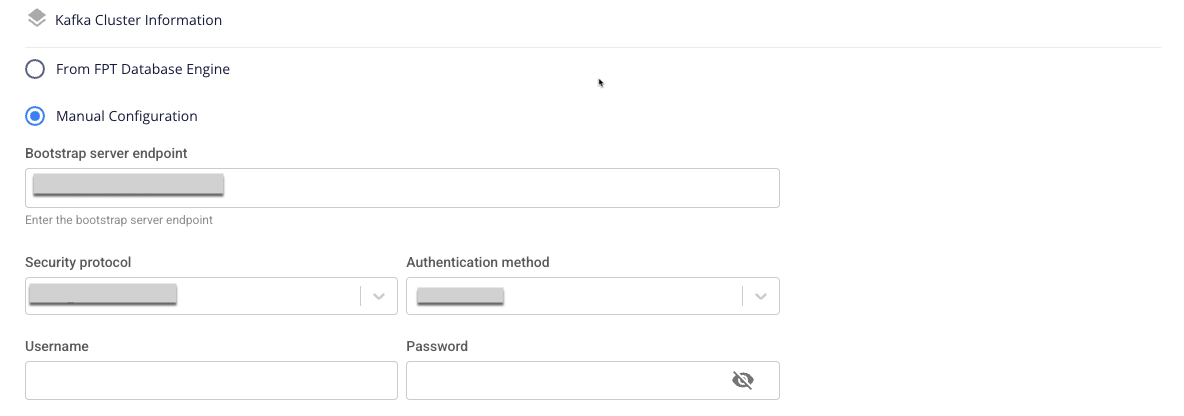The height and width of the screenshot is (416, 1184).
Task: Click the Security protocol field label
Action: coord(78,262)
